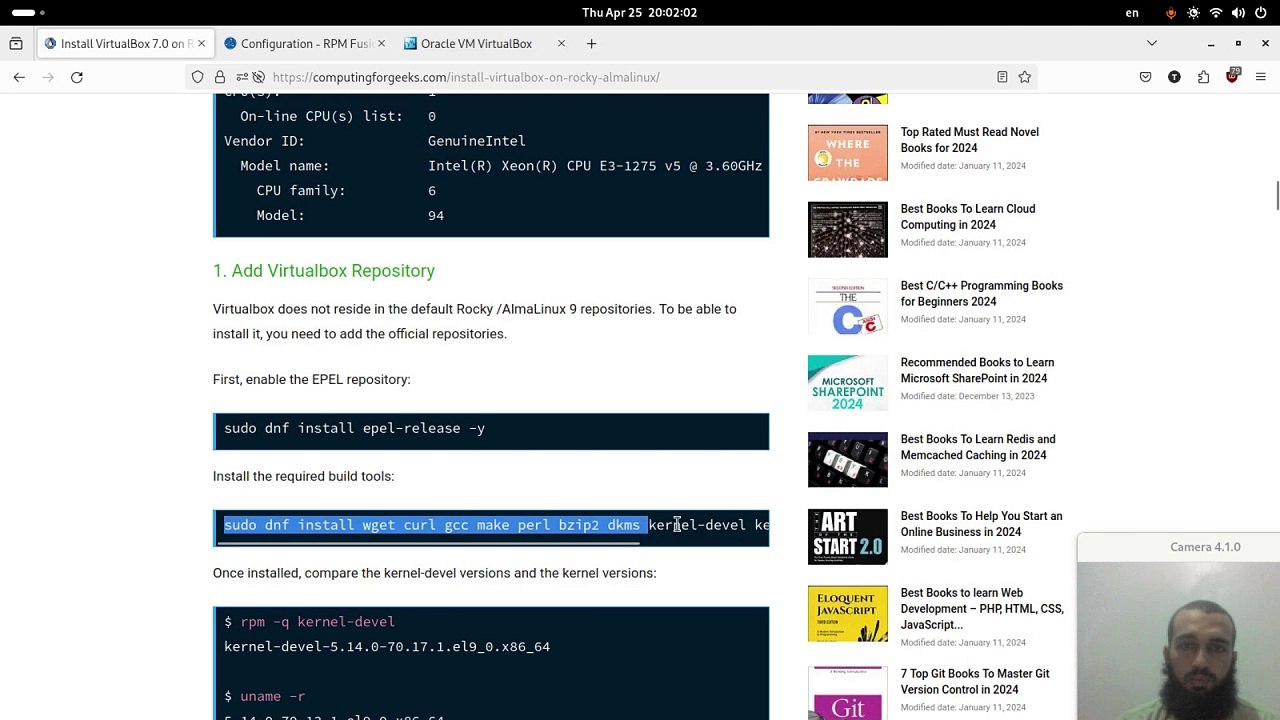Viewport: 1280px width, 720px height.
Task: Click the red extension icon with badge
Action: [1232, 76]
